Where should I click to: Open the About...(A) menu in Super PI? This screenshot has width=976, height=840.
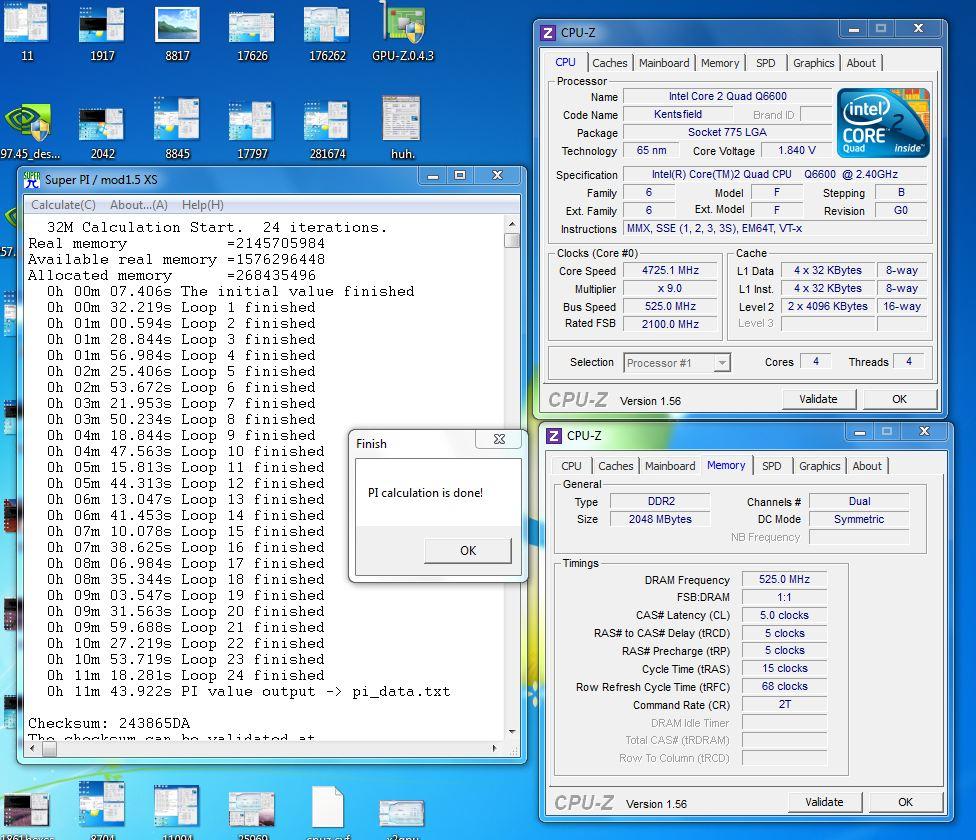(x=139, y=205)
